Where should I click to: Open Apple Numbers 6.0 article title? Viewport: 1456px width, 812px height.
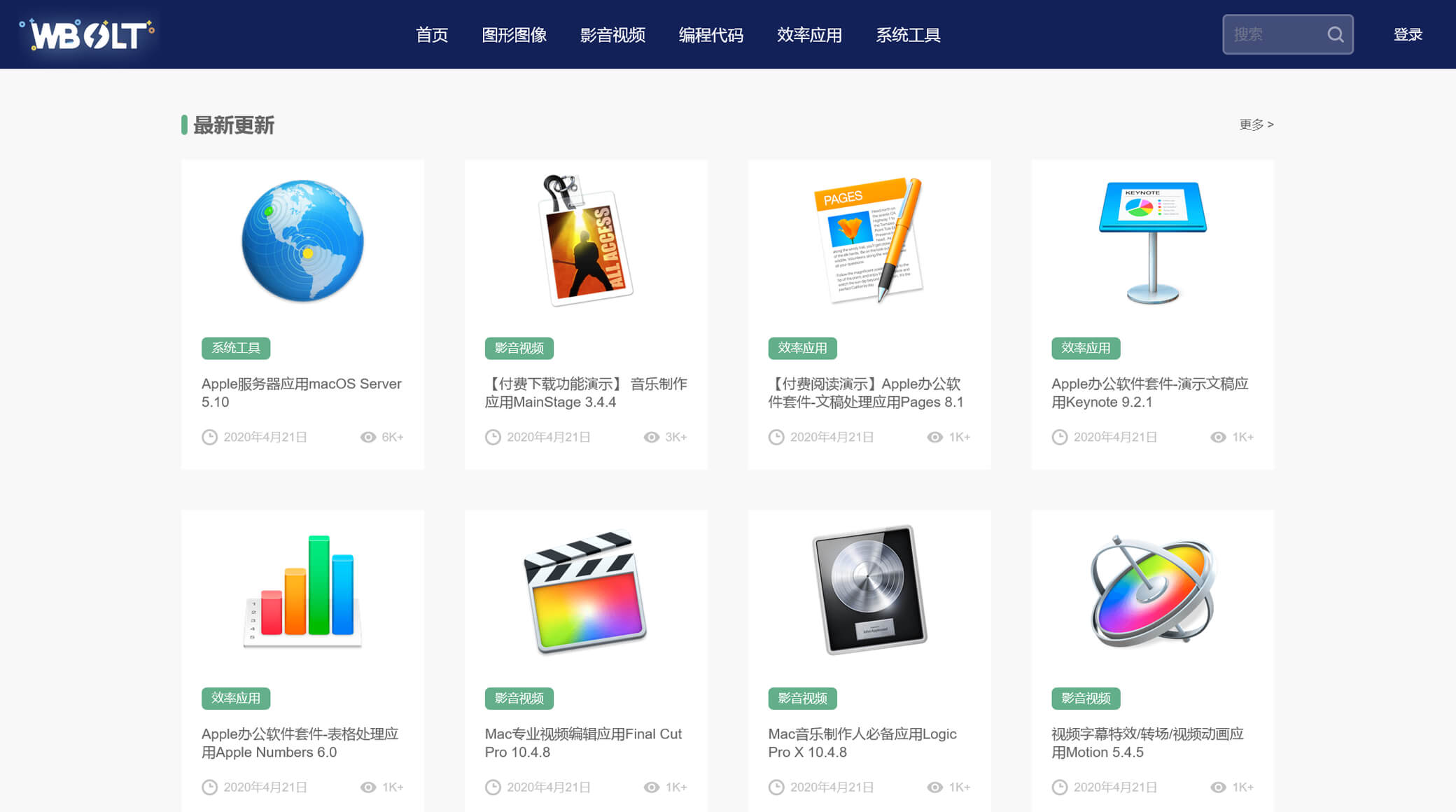tap(300, 743)
